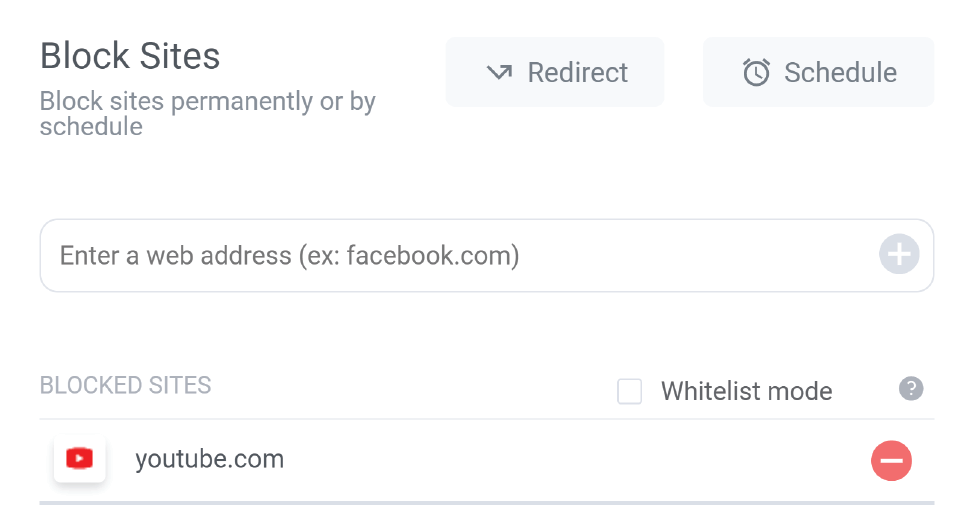Click the red play logo beside youtube.com
The height and width of the screenshot is (507, 956).
[80, 458]
